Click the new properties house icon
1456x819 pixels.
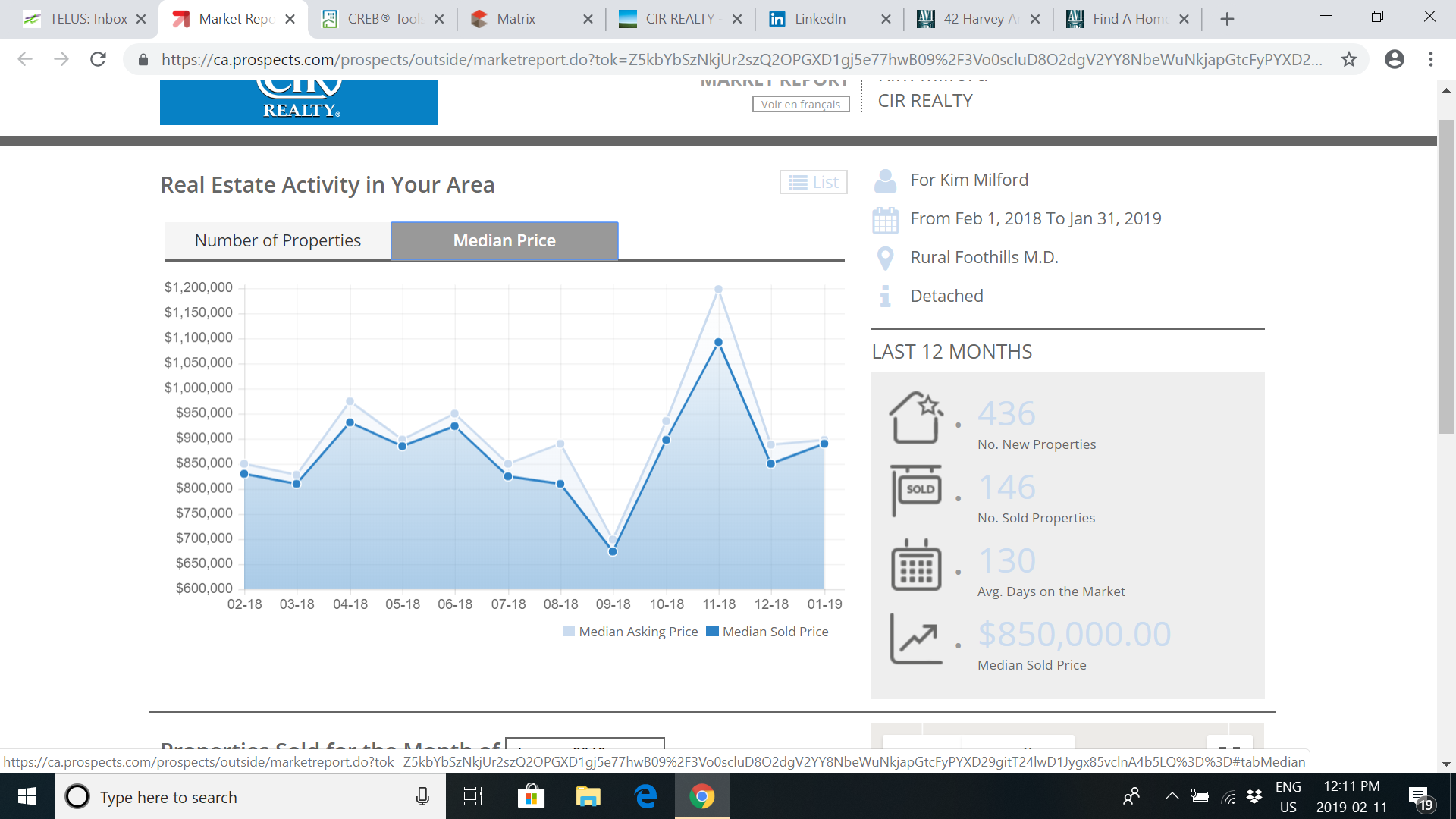coord(916,417)
